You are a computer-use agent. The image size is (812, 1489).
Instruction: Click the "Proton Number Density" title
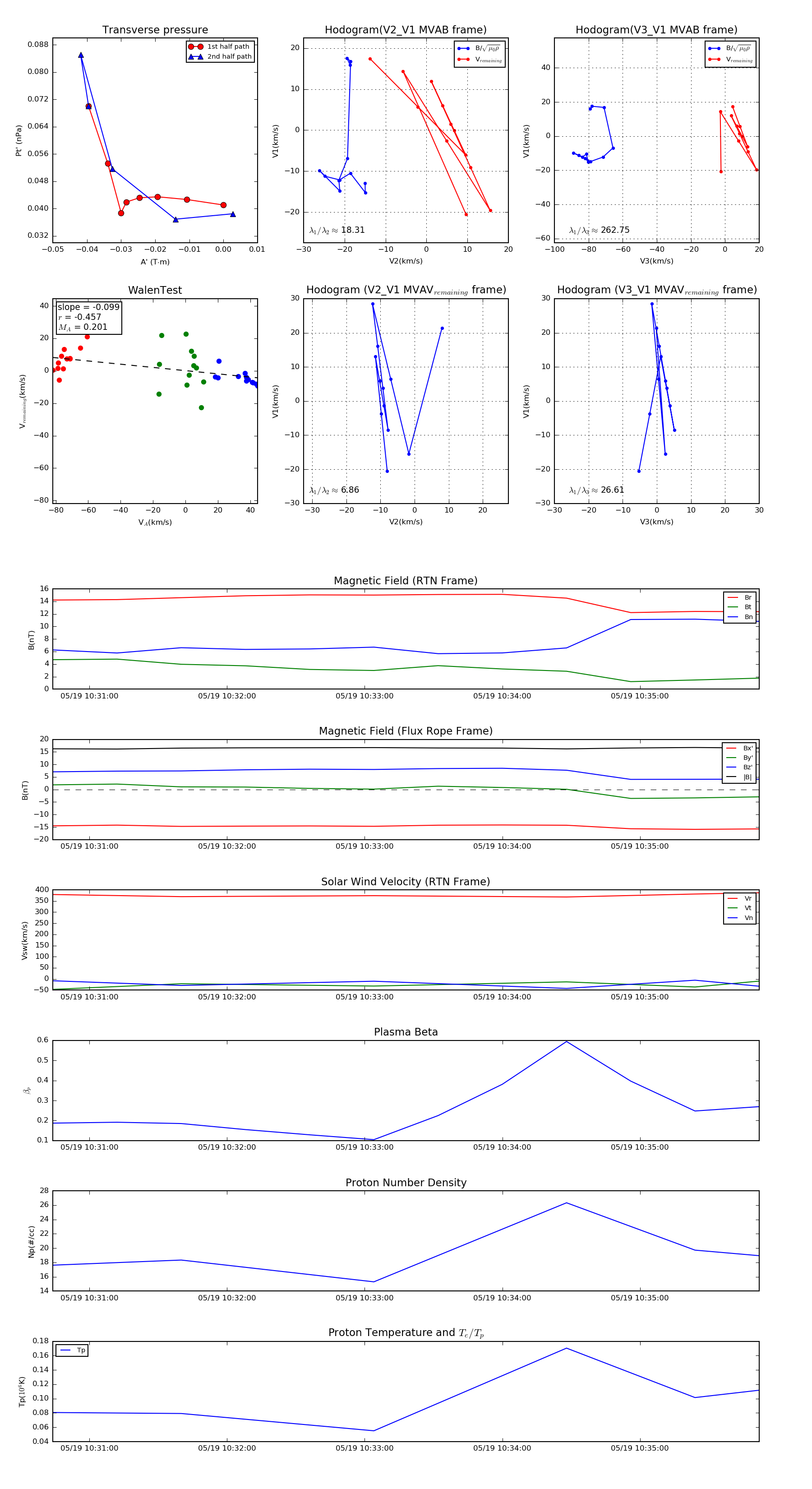406,1183
